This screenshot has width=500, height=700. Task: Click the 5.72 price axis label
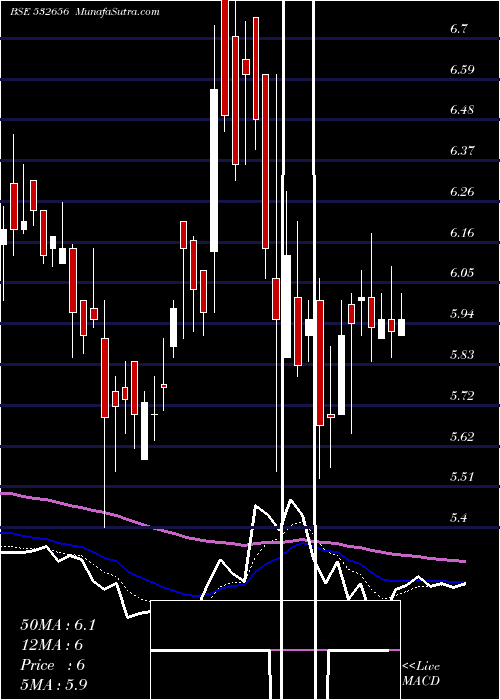tap(462, 396)
